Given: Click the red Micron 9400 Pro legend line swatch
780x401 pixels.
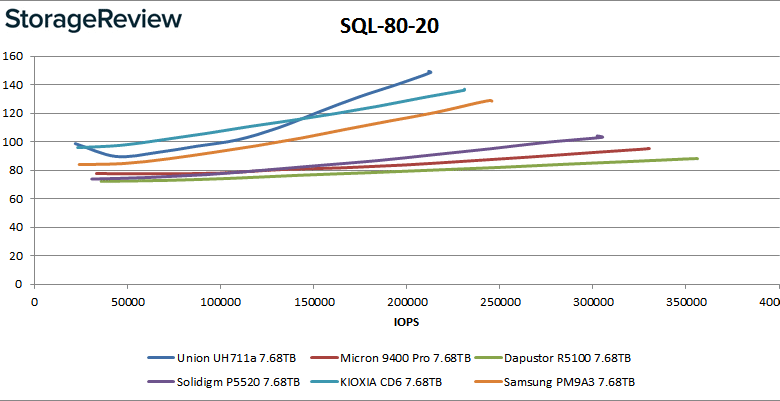Looking at the screenshot, I should coord(324,357).
